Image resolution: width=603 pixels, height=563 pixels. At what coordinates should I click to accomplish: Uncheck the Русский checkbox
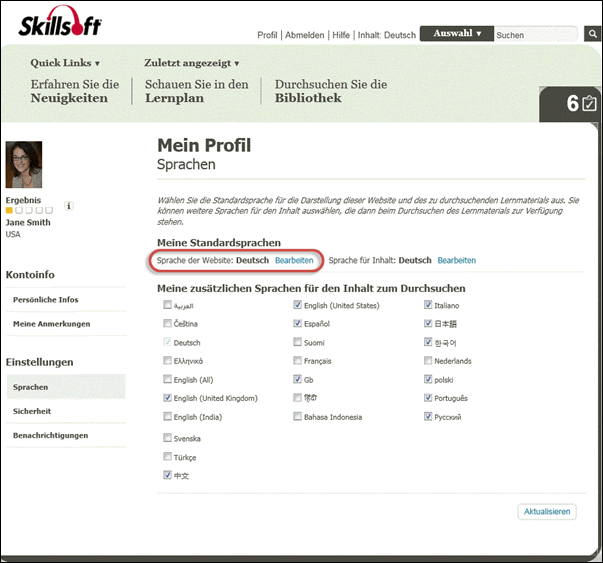(x=428, y=416)
